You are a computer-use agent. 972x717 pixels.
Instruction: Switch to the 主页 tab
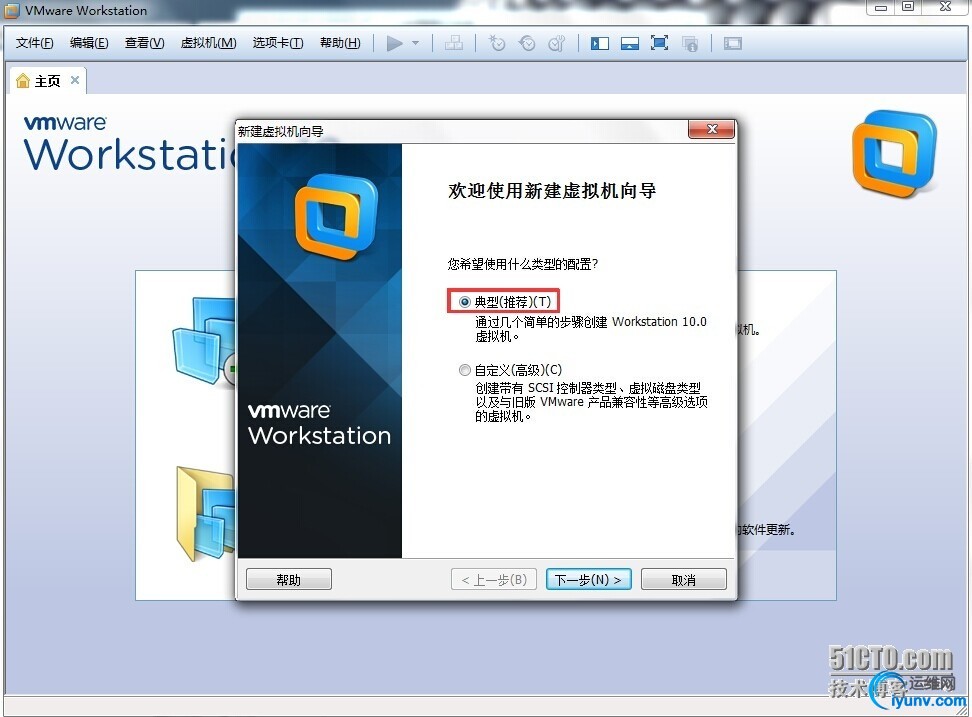[47, 81]
